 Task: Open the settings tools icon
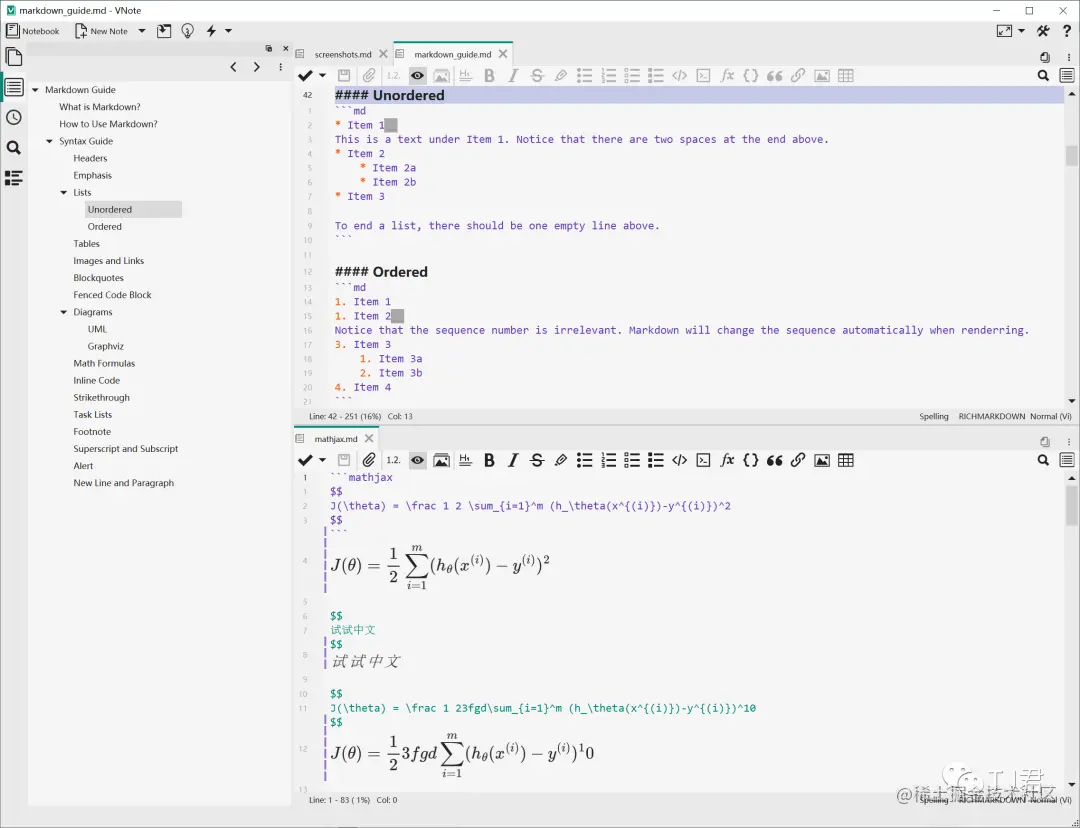[x=1043, y=31]
